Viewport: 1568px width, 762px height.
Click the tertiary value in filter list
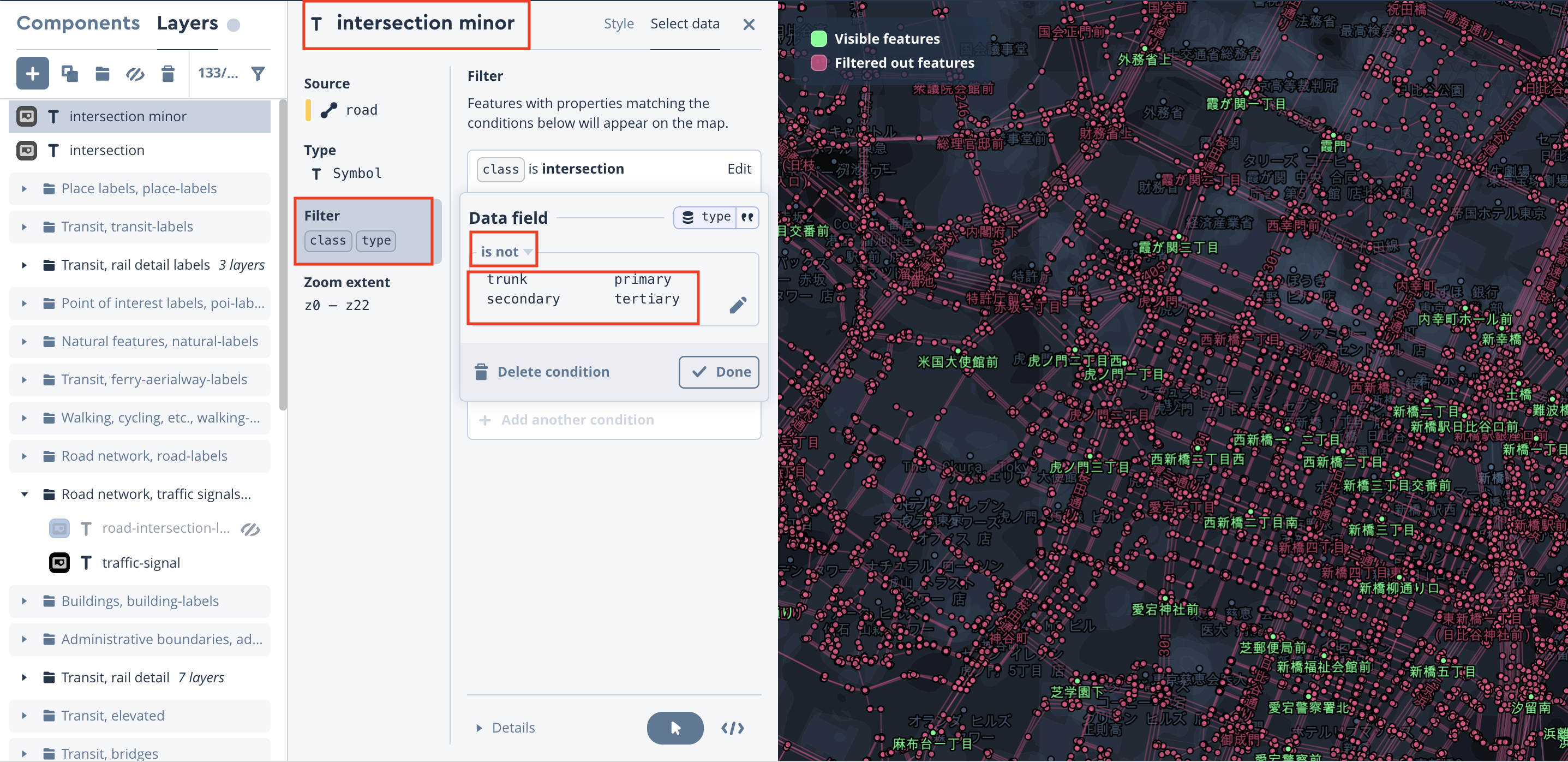pos(647,299)
